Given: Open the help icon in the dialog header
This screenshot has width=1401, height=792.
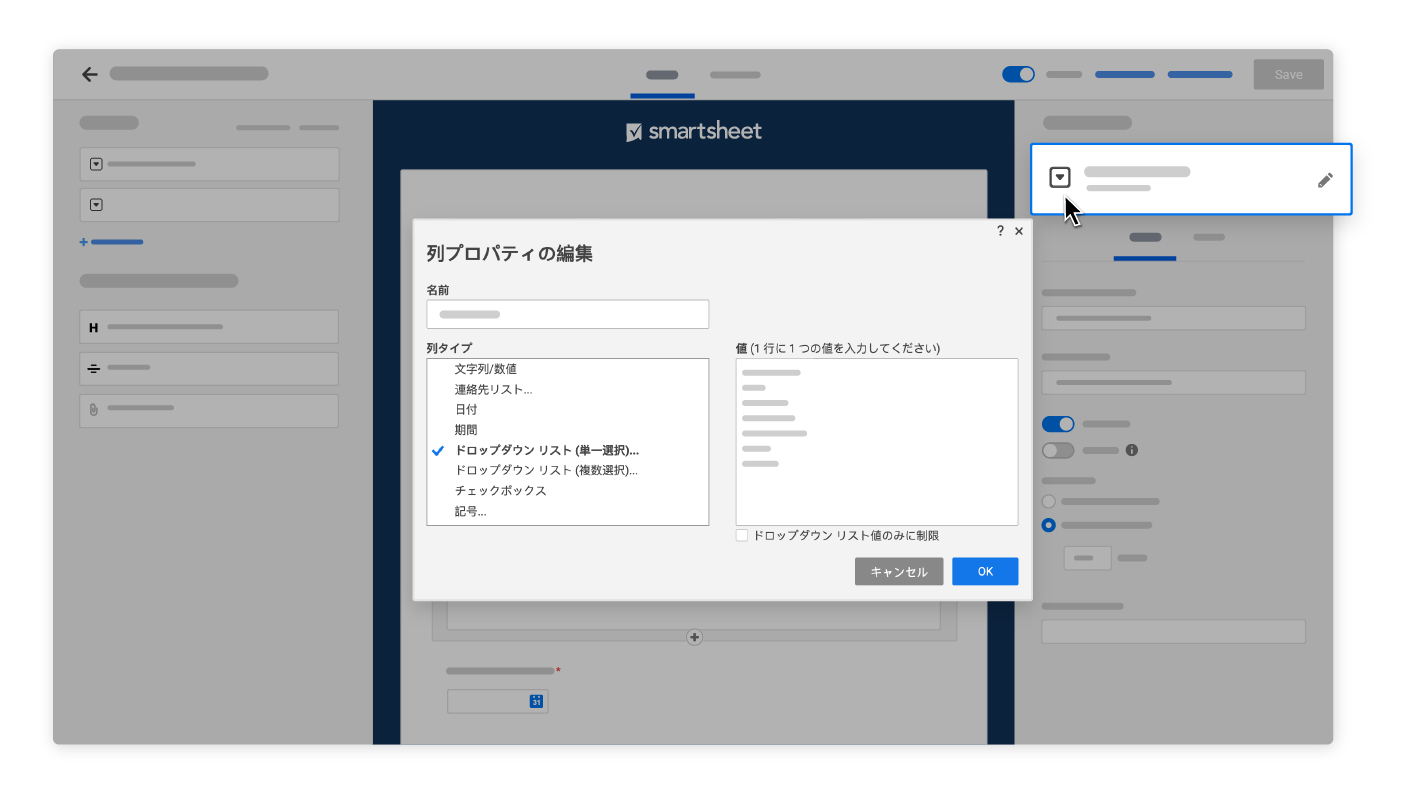Looking at the screenshot, I should 999,231.
